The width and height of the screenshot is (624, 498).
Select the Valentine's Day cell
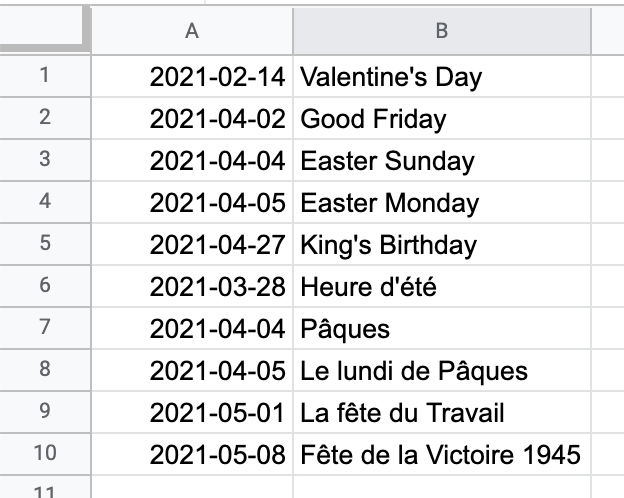pos(442,76)
